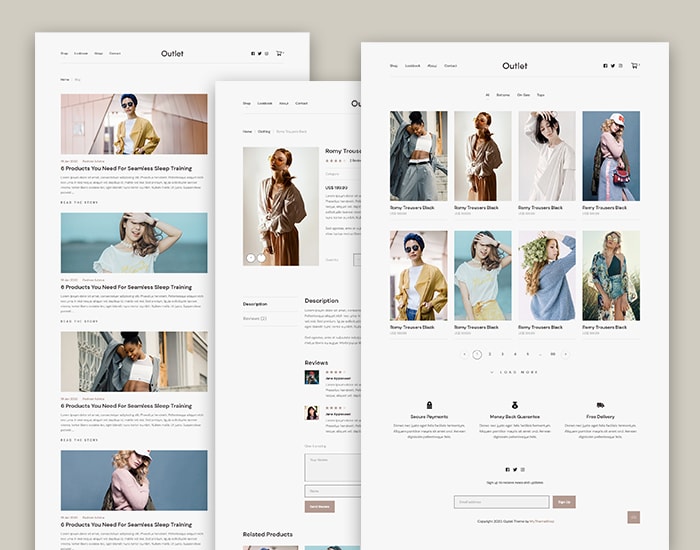The width and height of the screenshot is (700, 550).
Task: Open Contact menu on the shop grid page
Action: (x=450, y=66)
